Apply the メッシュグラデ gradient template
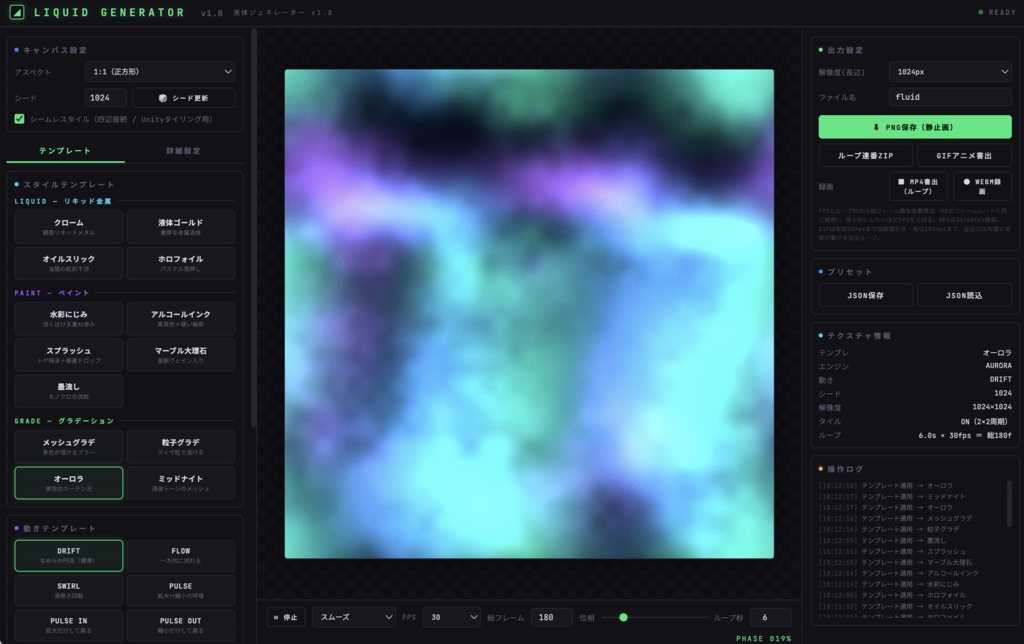This screenshot has width=1024, height=644. pos(69,446)
